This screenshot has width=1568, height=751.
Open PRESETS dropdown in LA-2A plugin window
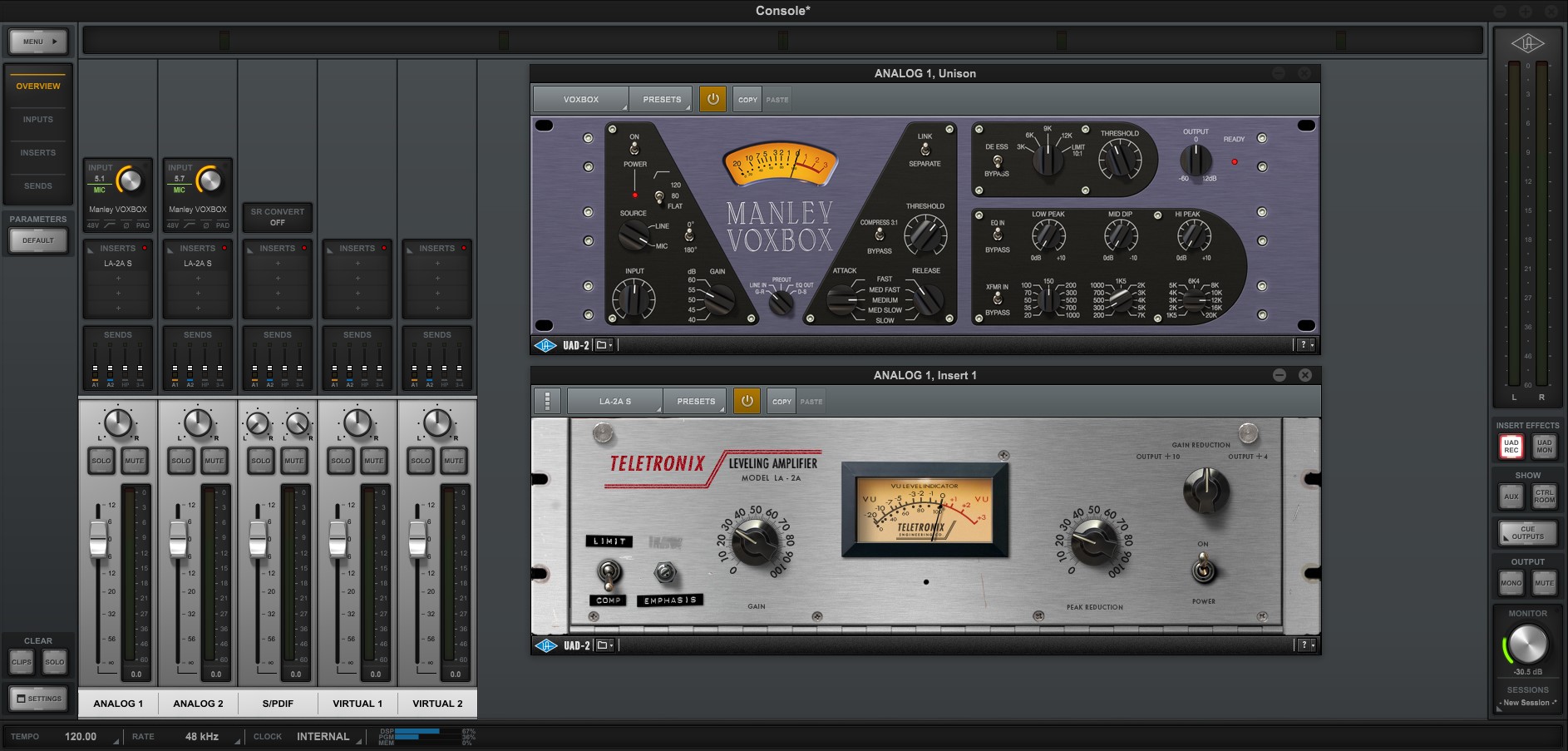click(x=696, y=401)
